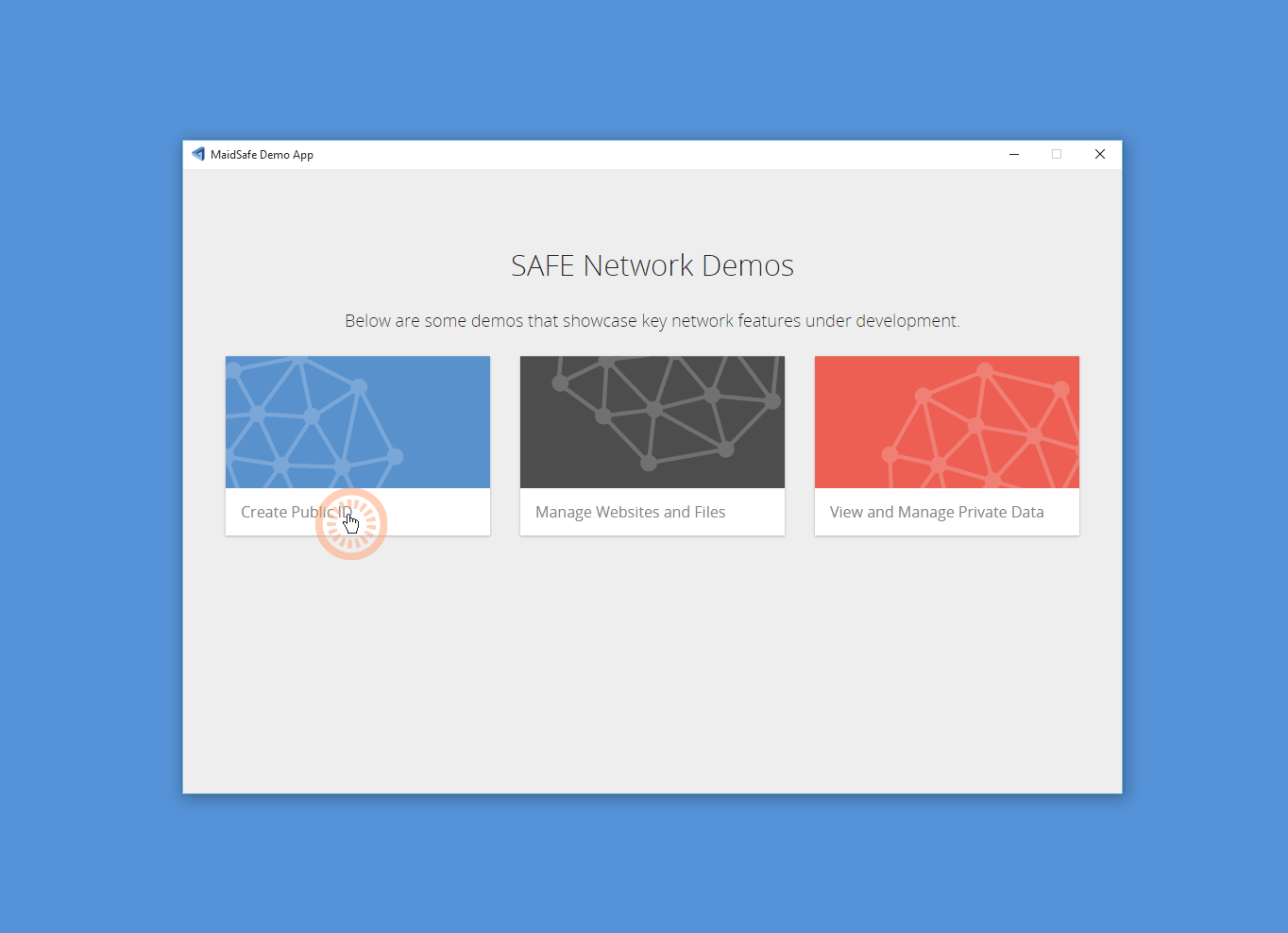Click the 'SAFE Network Demos' heading
The width and height of the screenshot is (1288, 933).
pos(652,265)
